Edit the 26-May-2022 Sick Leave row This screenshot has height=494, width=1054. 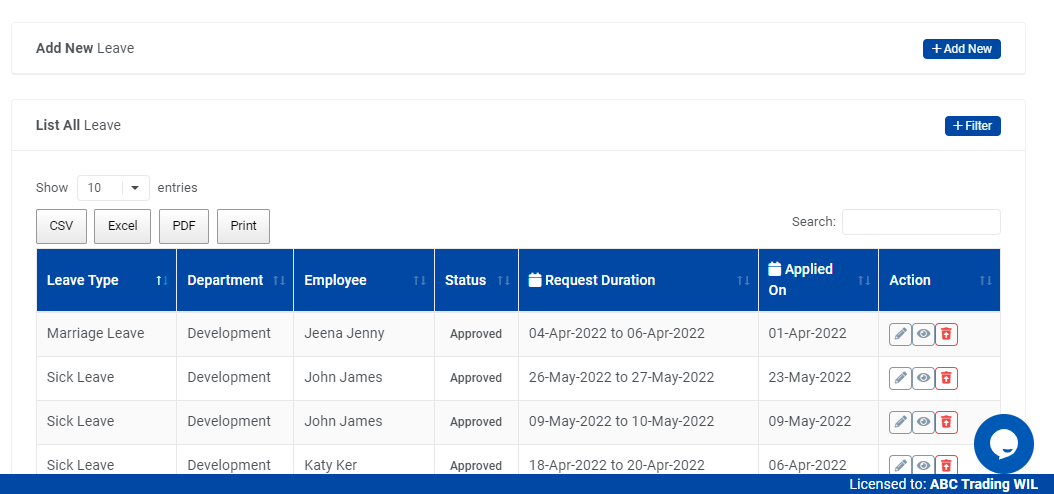pyautogui.click(x=900, y=378)
